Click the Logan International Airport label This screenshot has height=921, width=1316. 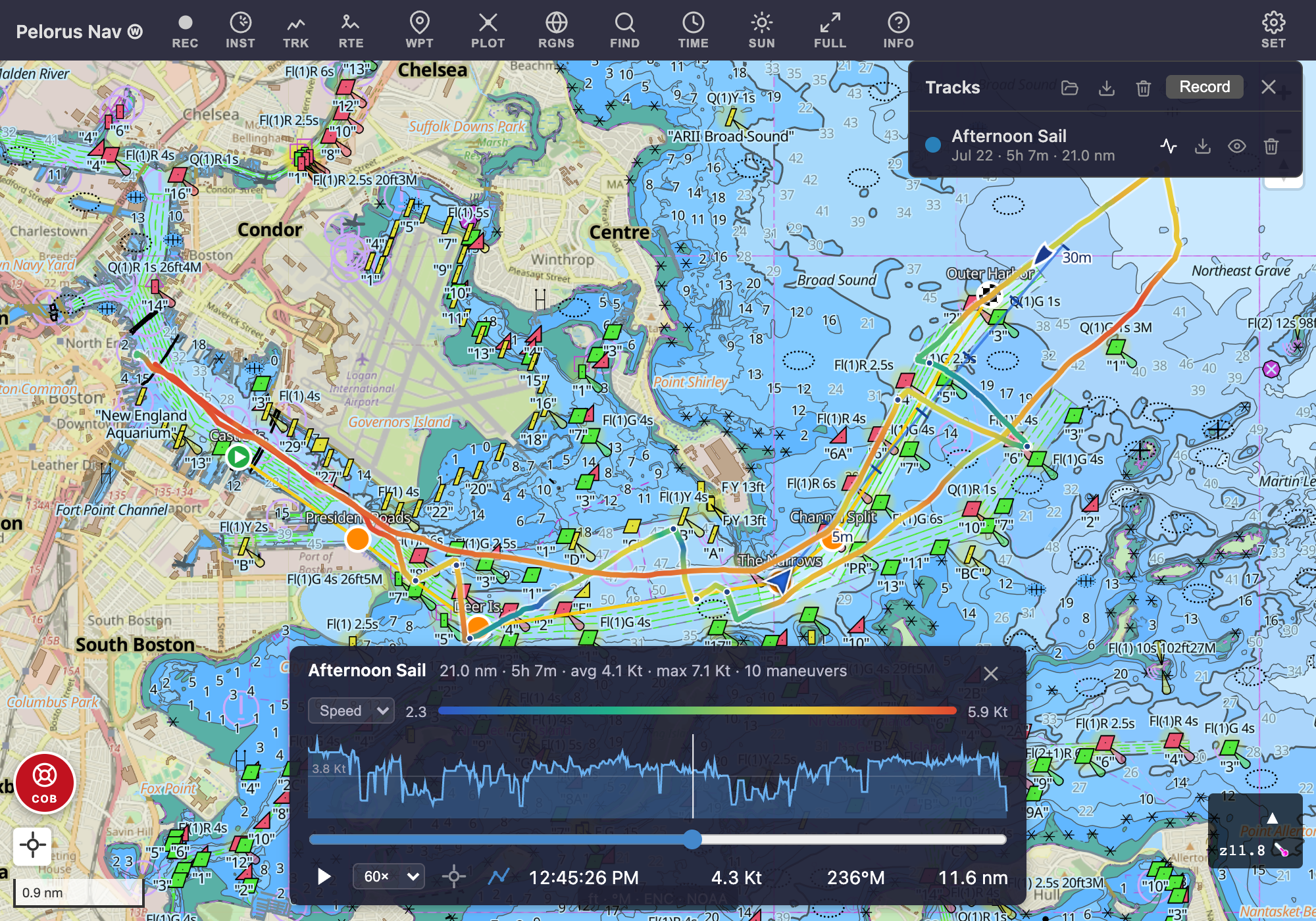point(362,388)
